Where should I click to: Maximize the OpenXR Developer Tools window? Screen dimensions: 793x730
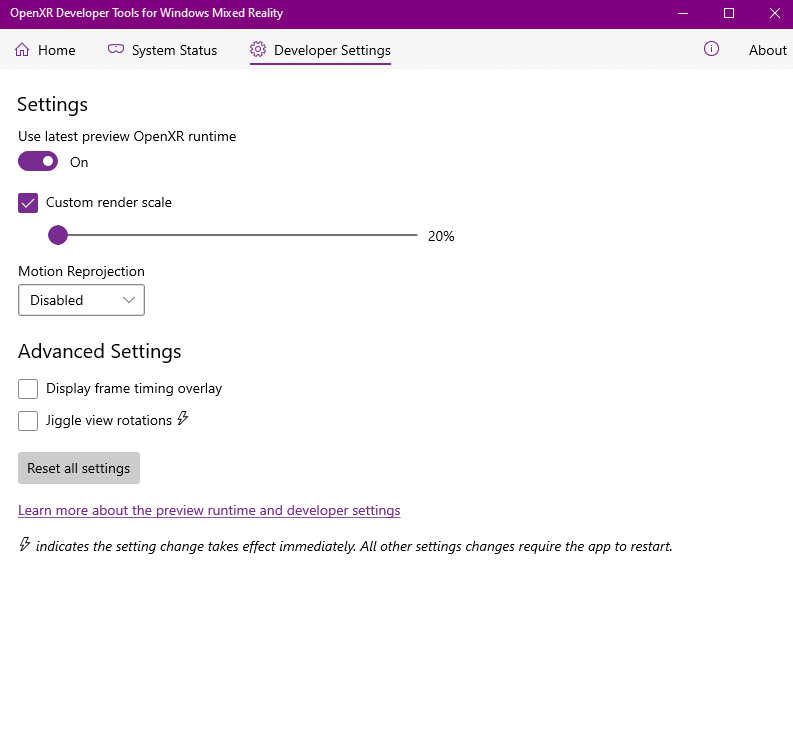click(x=729, y=14)
